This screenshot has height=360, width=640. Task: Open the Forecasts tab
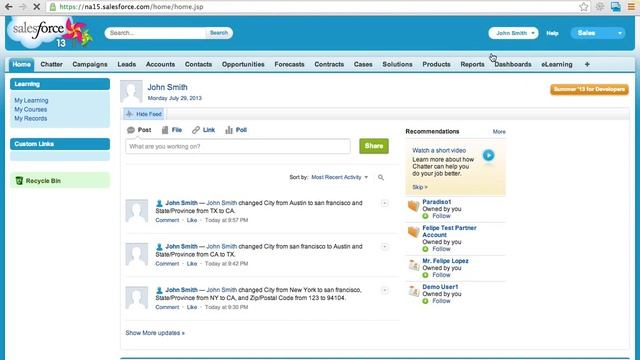[289, 64]
